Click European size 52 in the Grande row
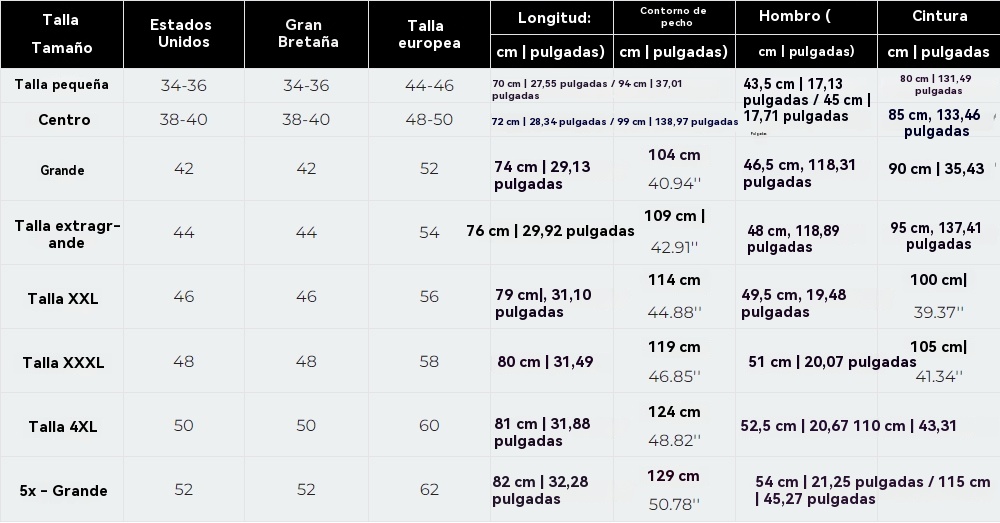The image size is (1000, 523). point(429,169)
